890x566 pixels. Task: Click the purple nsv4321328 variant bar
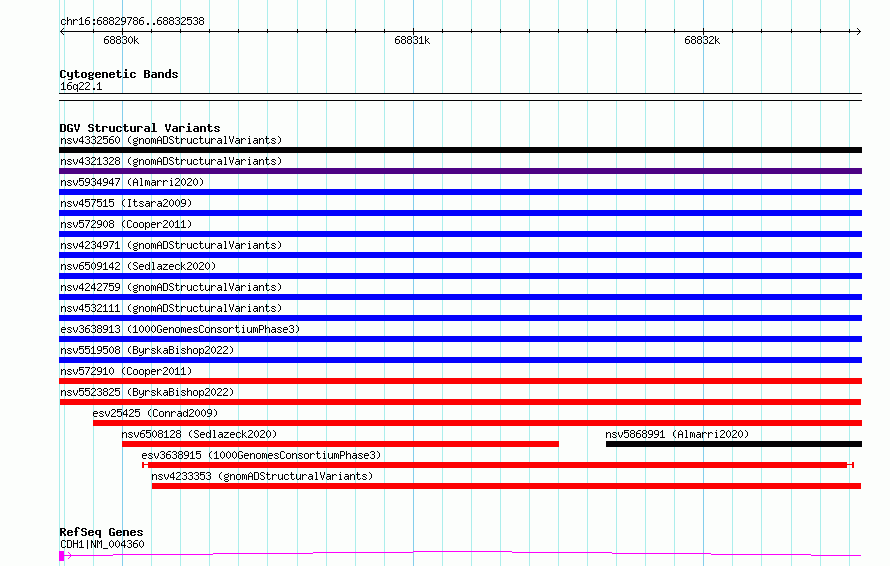tap(460, 171)
